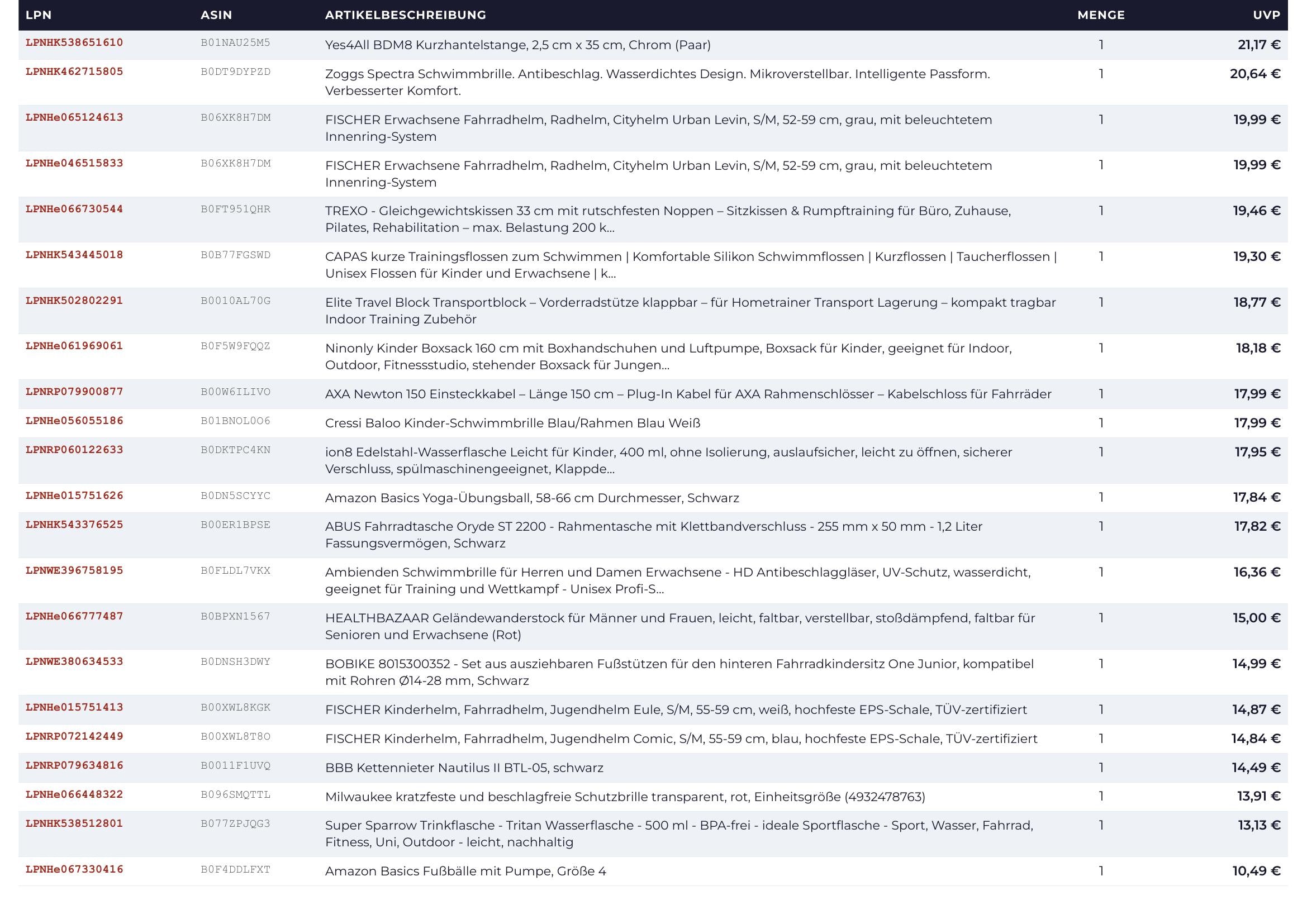The height and width of the screenshot is (924, 1307).
Task: Click the ion8 Edelstahl-Wasserflasche description
Action: point(669,461)
